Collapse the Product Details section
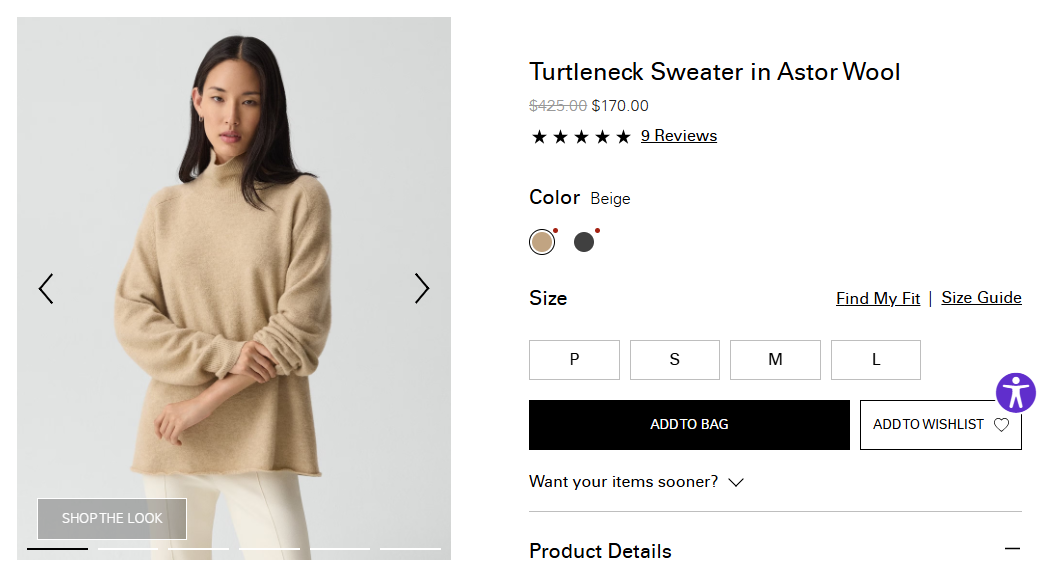 (x=1012, y=549)
